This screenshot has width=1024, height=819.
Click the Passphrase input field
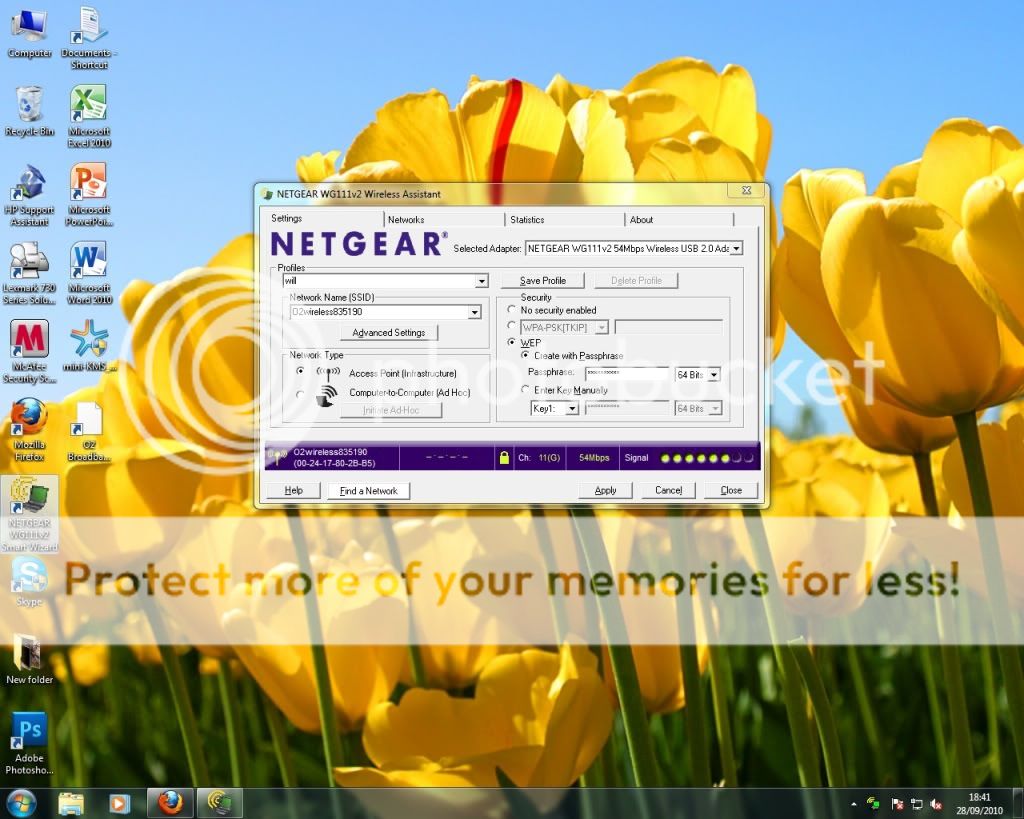pos(627,374)
